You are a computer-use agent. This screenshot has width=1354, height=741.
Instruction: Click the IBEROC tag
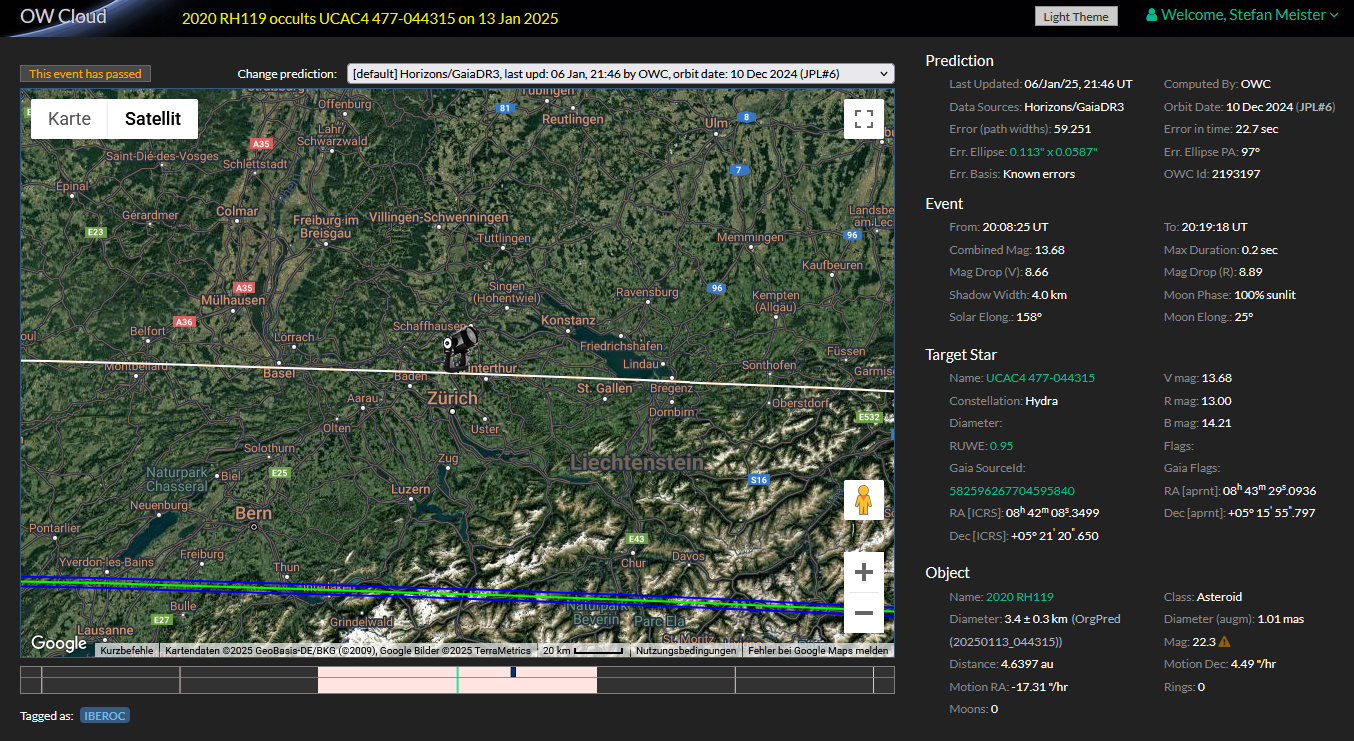point(105,715)
